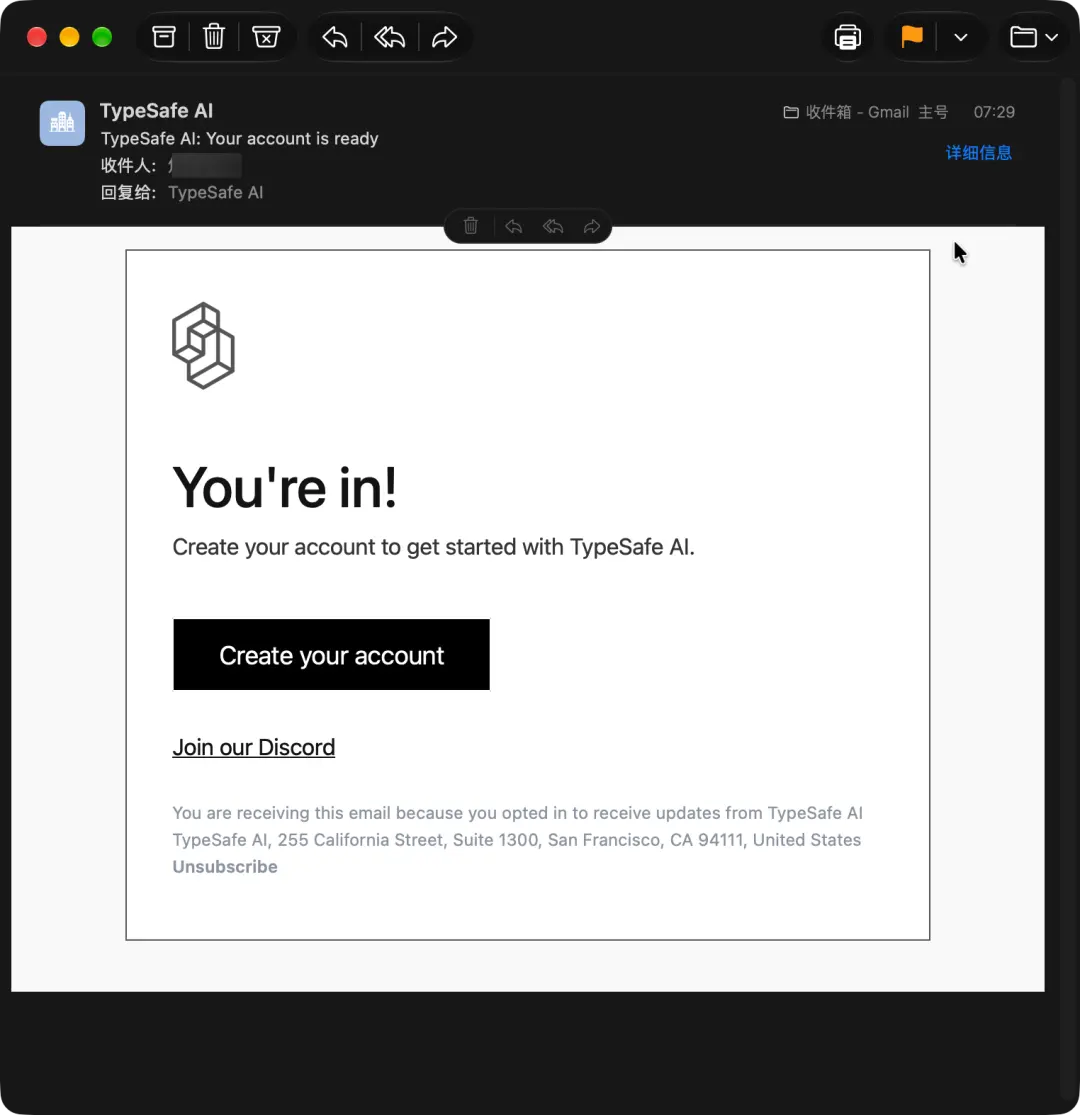Archive this message with the toolbar archive icon
The height and width of the screenshot is (1115, 1080).
click(x=164, y=37)
